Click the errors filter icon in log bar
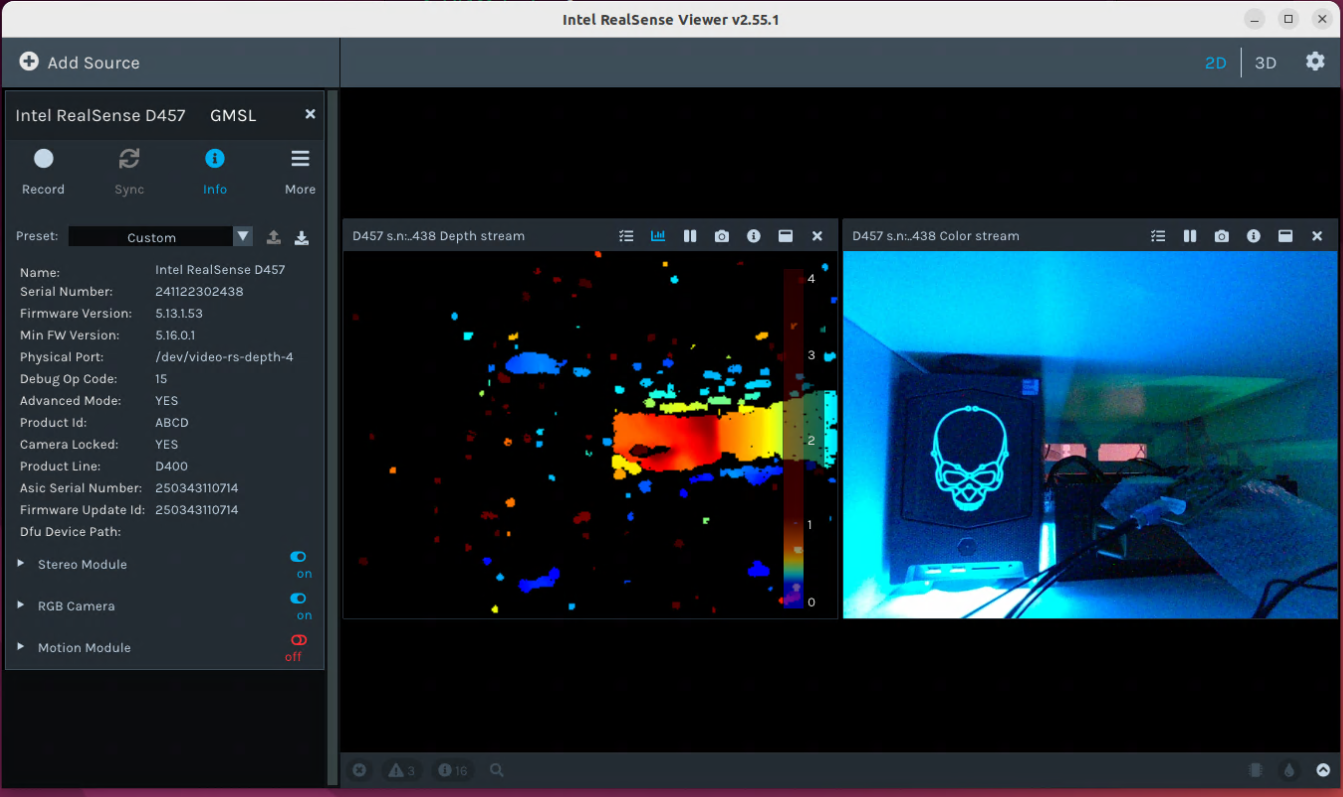This screenshot has height=797, width=1343. point(359,770)
